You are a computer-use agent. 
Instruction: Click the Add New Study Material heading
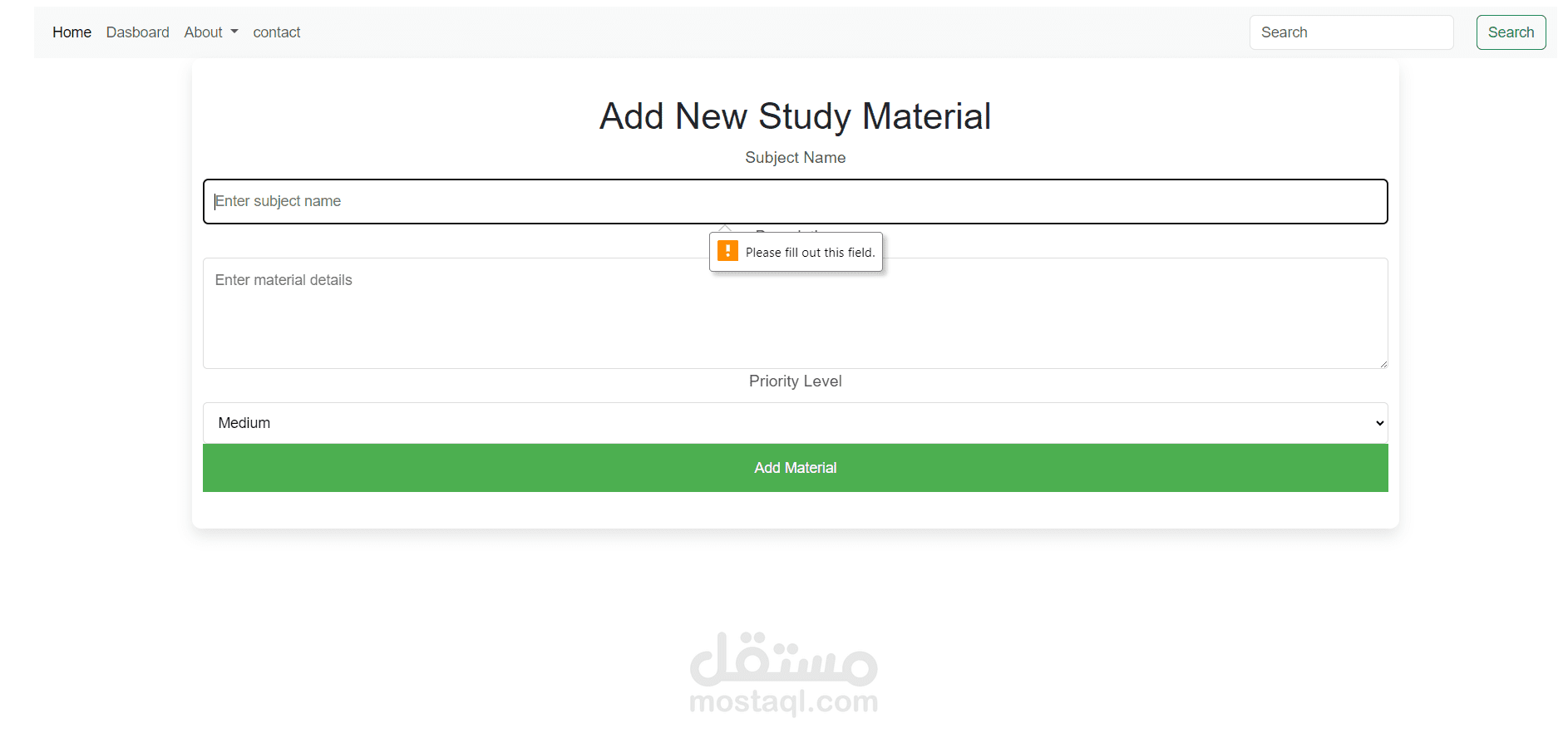(795, 116)
